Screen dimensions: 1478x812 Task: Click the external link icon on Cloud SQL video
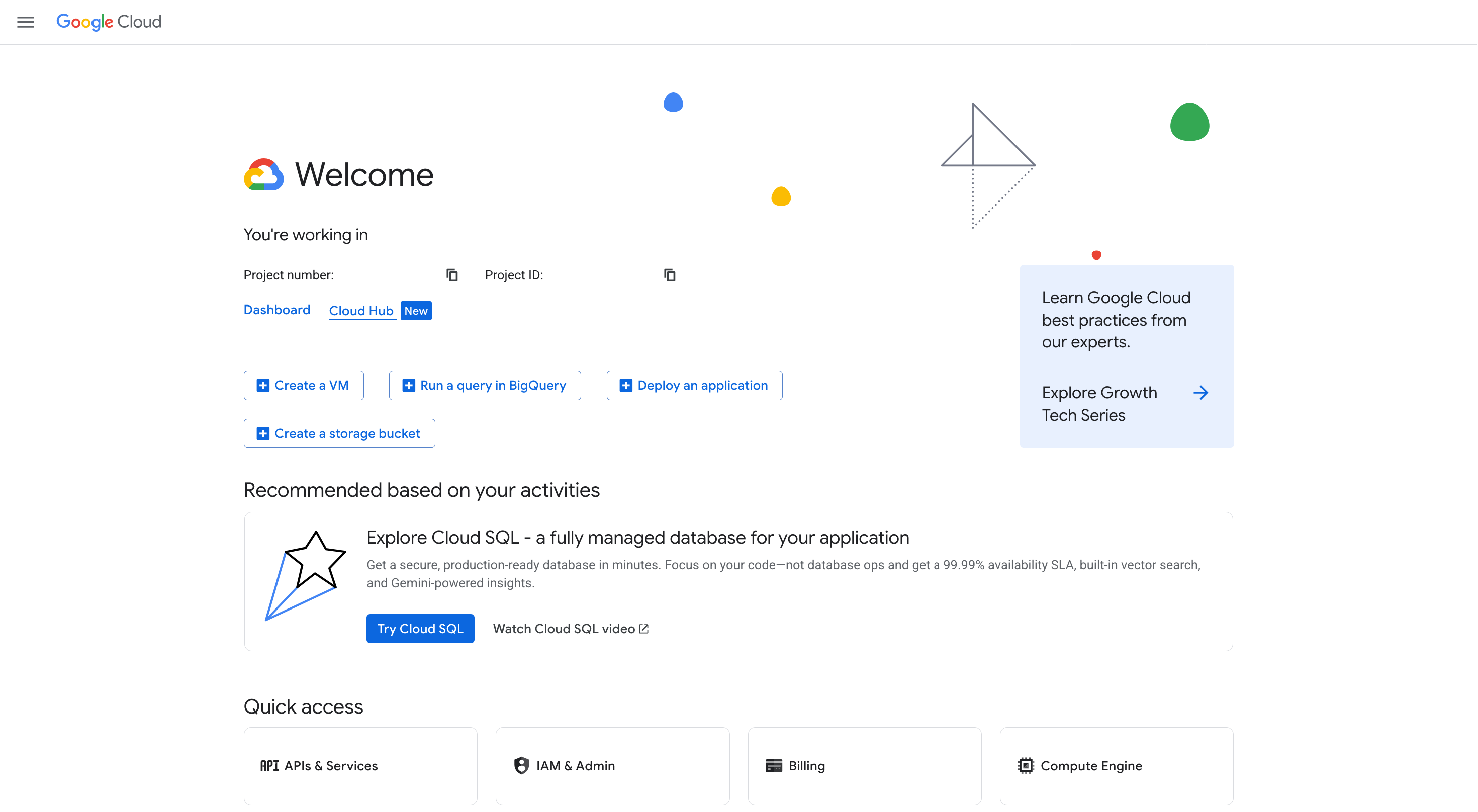point(643,628)
